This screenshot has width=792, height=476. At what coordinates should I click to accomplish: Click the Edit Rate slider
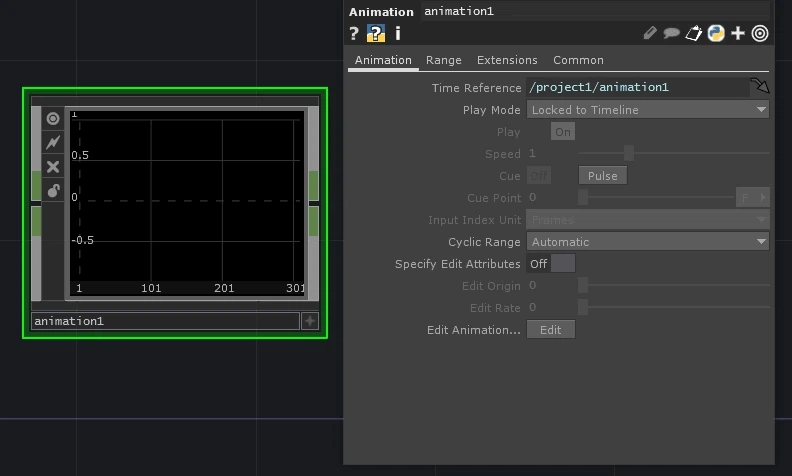pos(674,307)
